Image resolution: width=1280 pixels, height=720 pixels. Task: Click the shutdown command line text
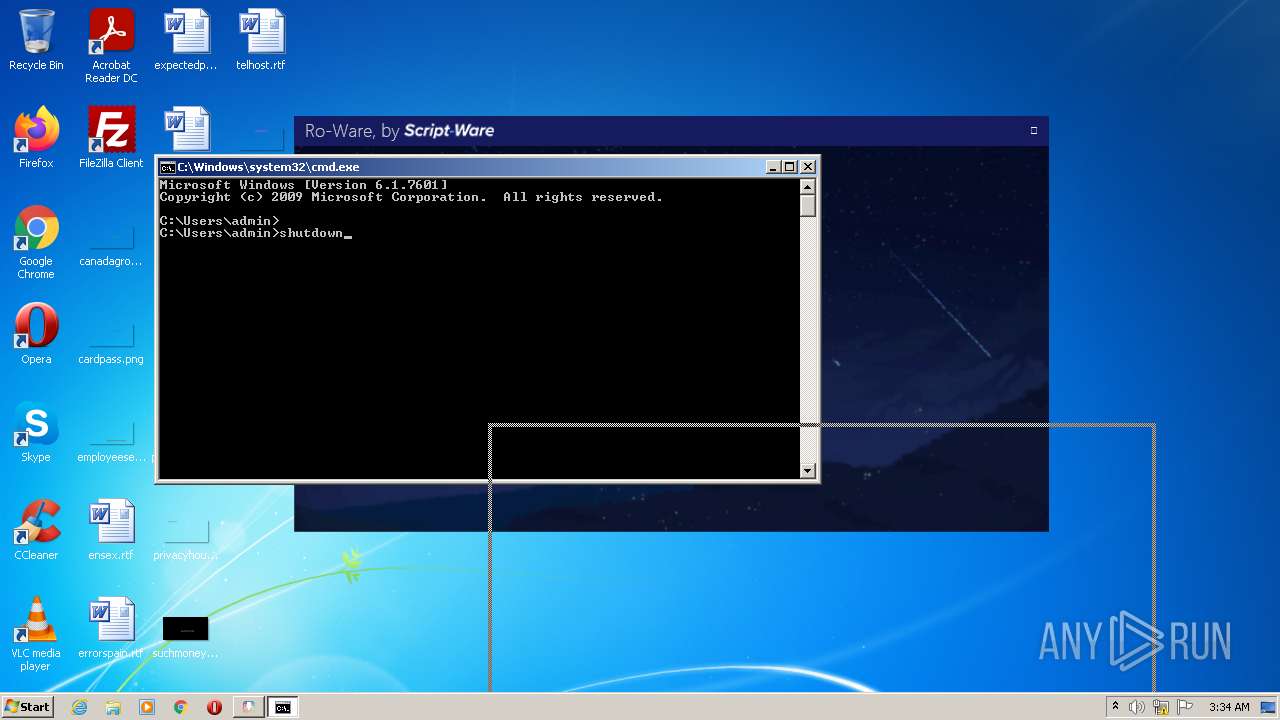(x=311, y=233)
